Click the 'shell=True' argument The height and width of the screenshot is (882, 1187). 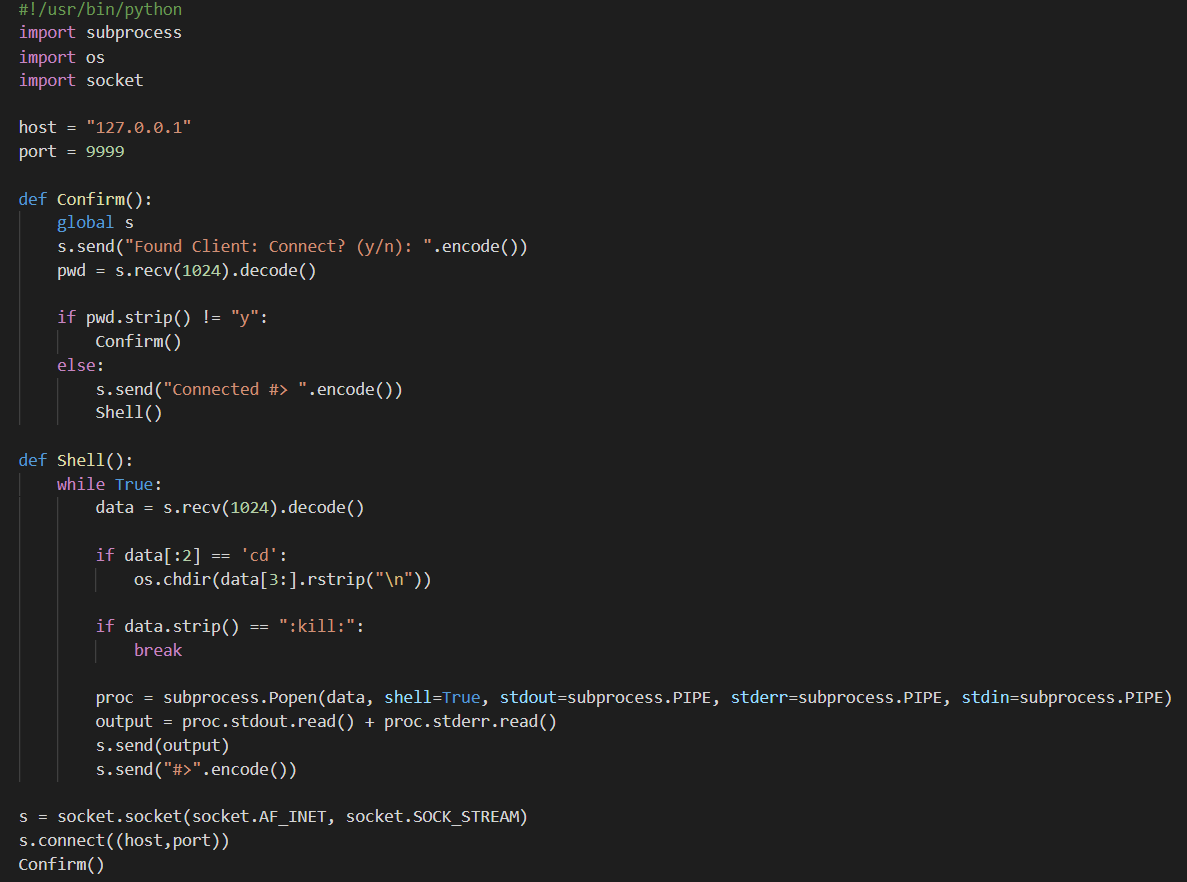click(432, 697)
